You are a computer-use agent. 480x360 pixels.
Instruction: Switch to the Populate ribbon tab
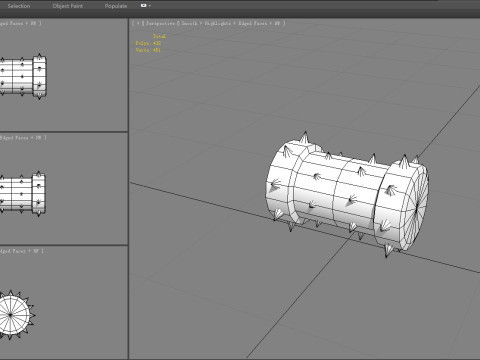[116, 6]
